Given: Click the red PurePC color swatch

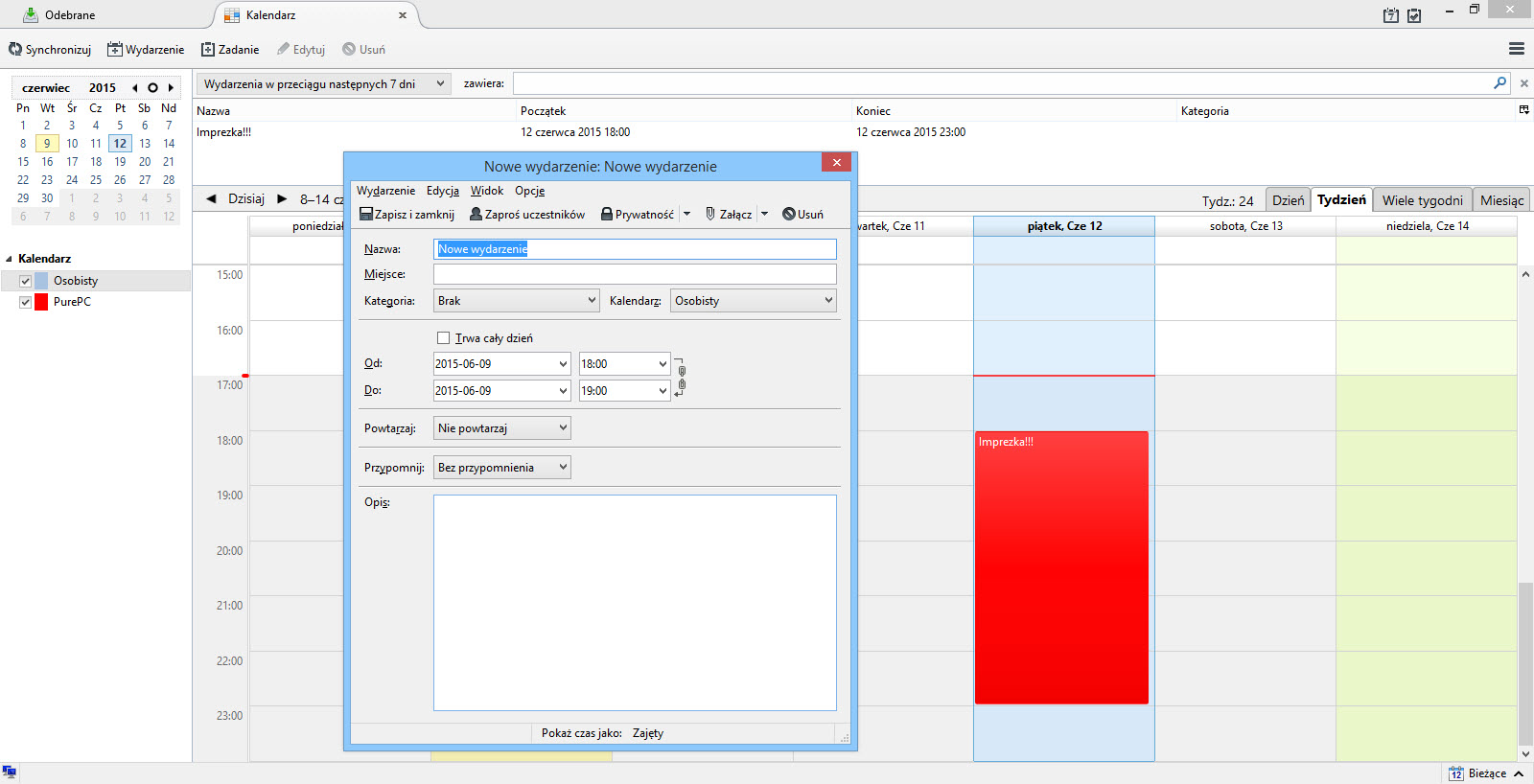Looking at the screenshot, I should click(x=41, y=302).
